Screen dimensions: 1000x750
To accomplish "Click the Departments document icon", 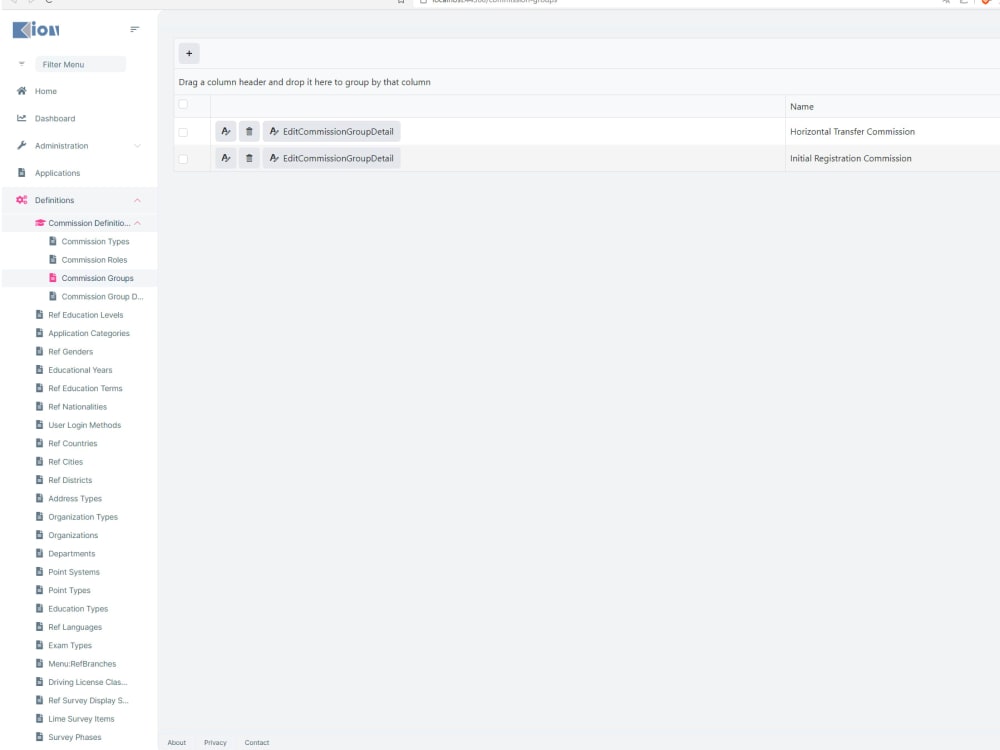I will (x=40, y=554).
